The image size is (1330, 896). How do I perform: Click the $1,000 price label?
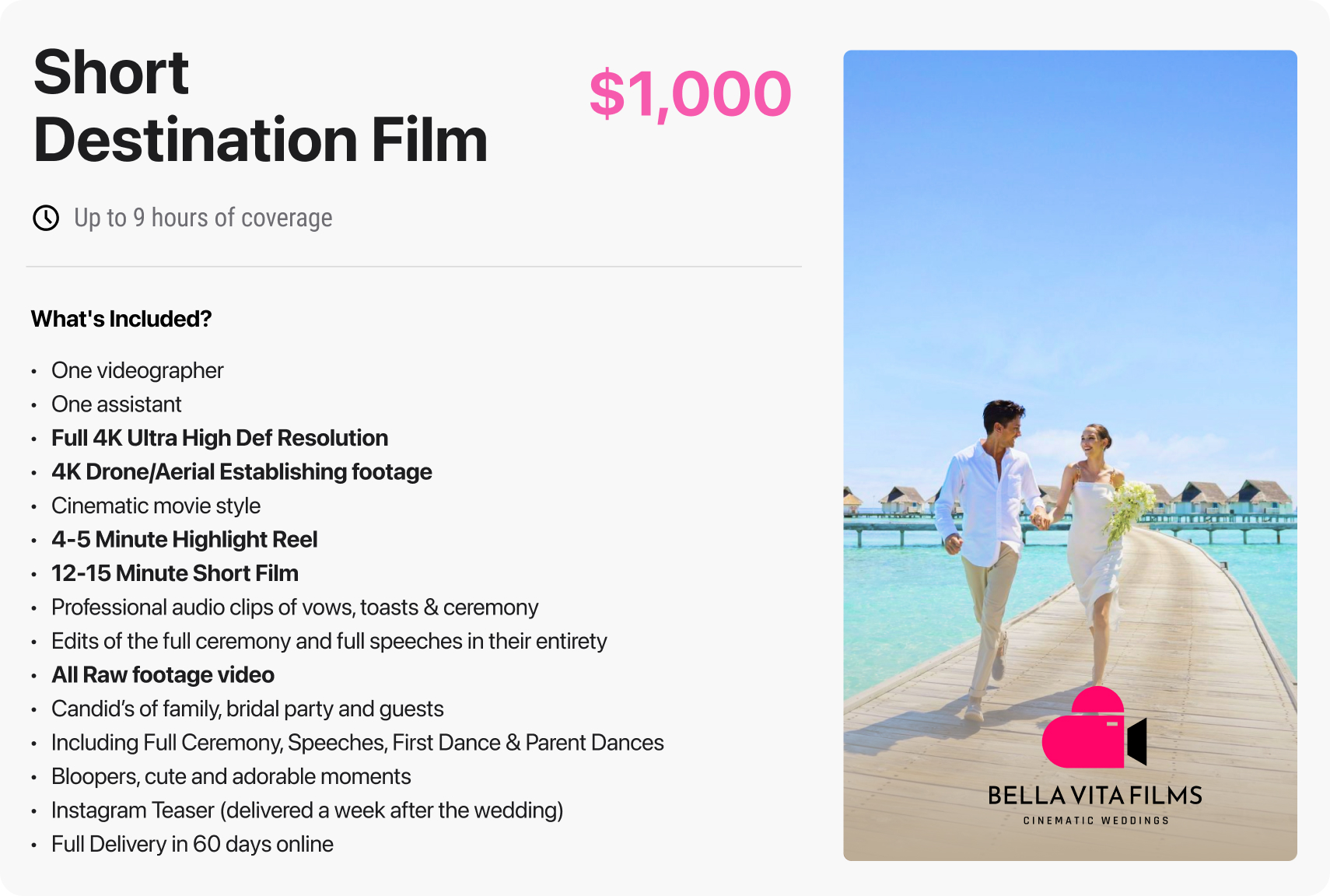point(690,94)
